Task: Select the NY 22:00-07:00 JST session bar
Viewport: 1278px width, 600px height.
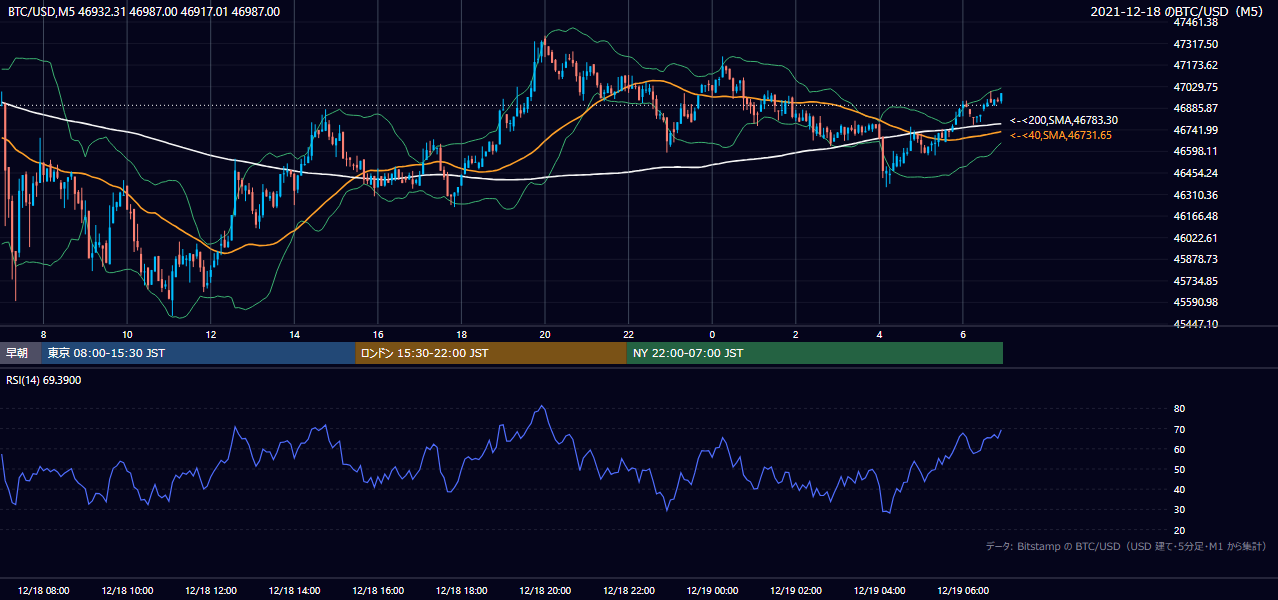Action: tap(815, 353)
